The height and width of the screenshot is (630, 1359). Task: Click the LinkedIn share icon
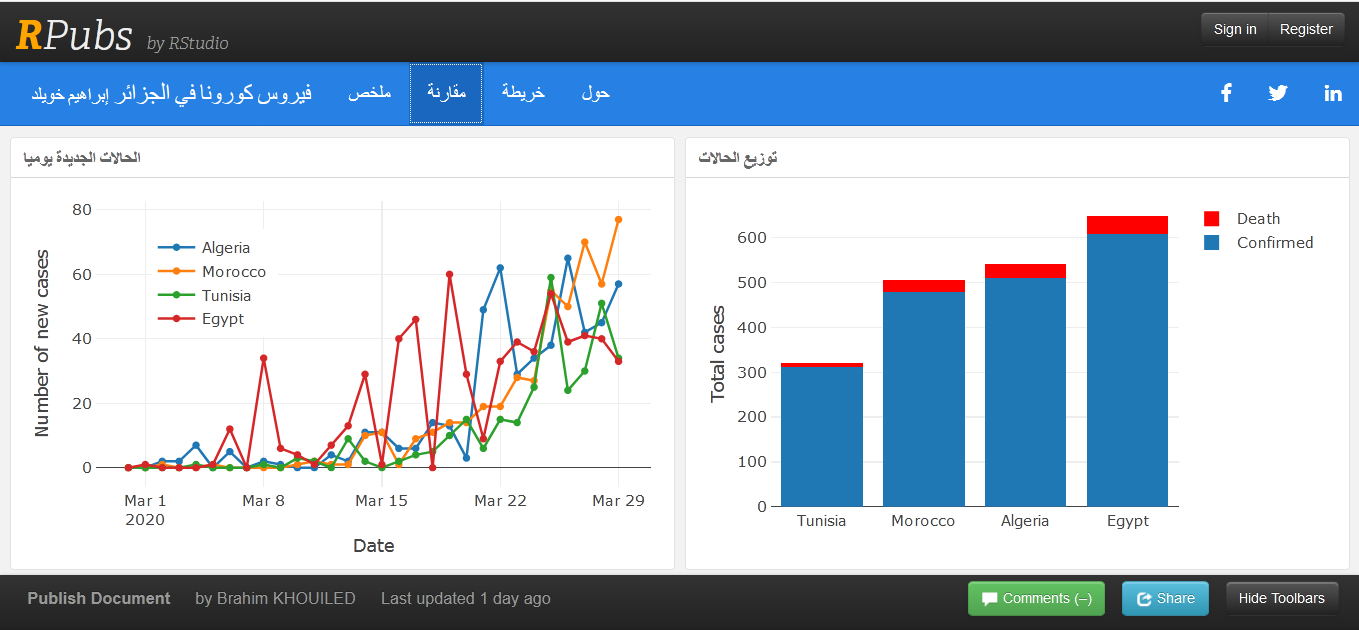click(x=1333, y=93)
